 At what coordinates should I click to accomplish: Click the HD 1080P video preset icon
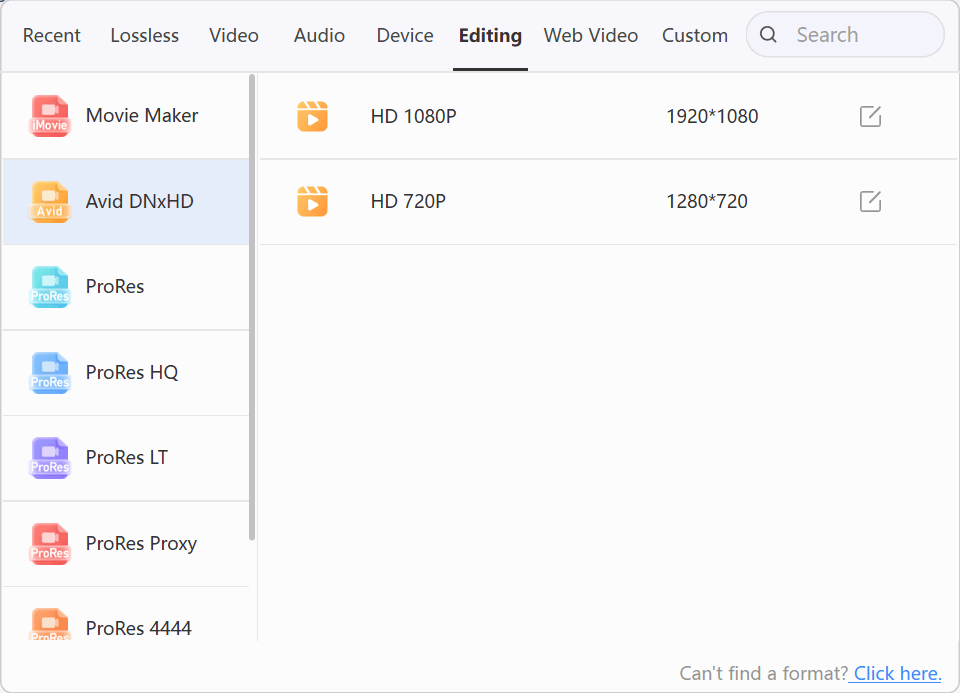pos(312,116)
